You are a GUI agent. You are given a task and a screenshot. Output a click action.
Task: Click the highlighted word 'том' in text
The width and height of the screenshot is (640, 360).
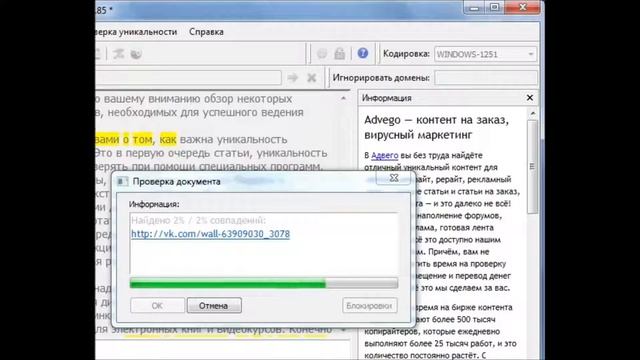(142, 139)
